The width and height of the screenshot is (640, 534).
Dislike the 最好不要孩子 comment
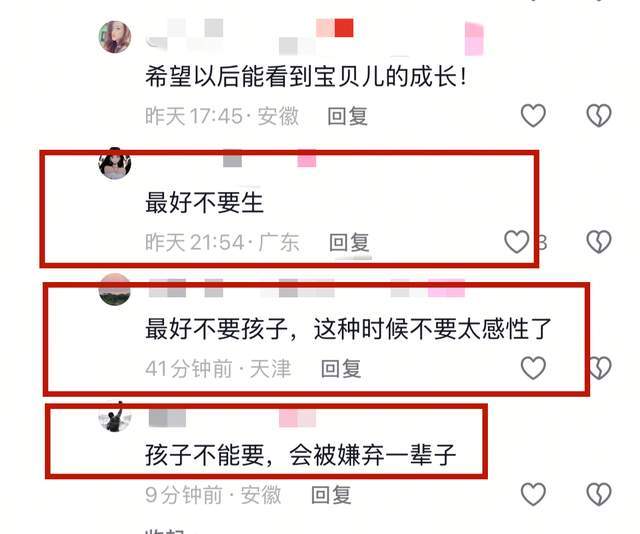click(x=600, y=368)
